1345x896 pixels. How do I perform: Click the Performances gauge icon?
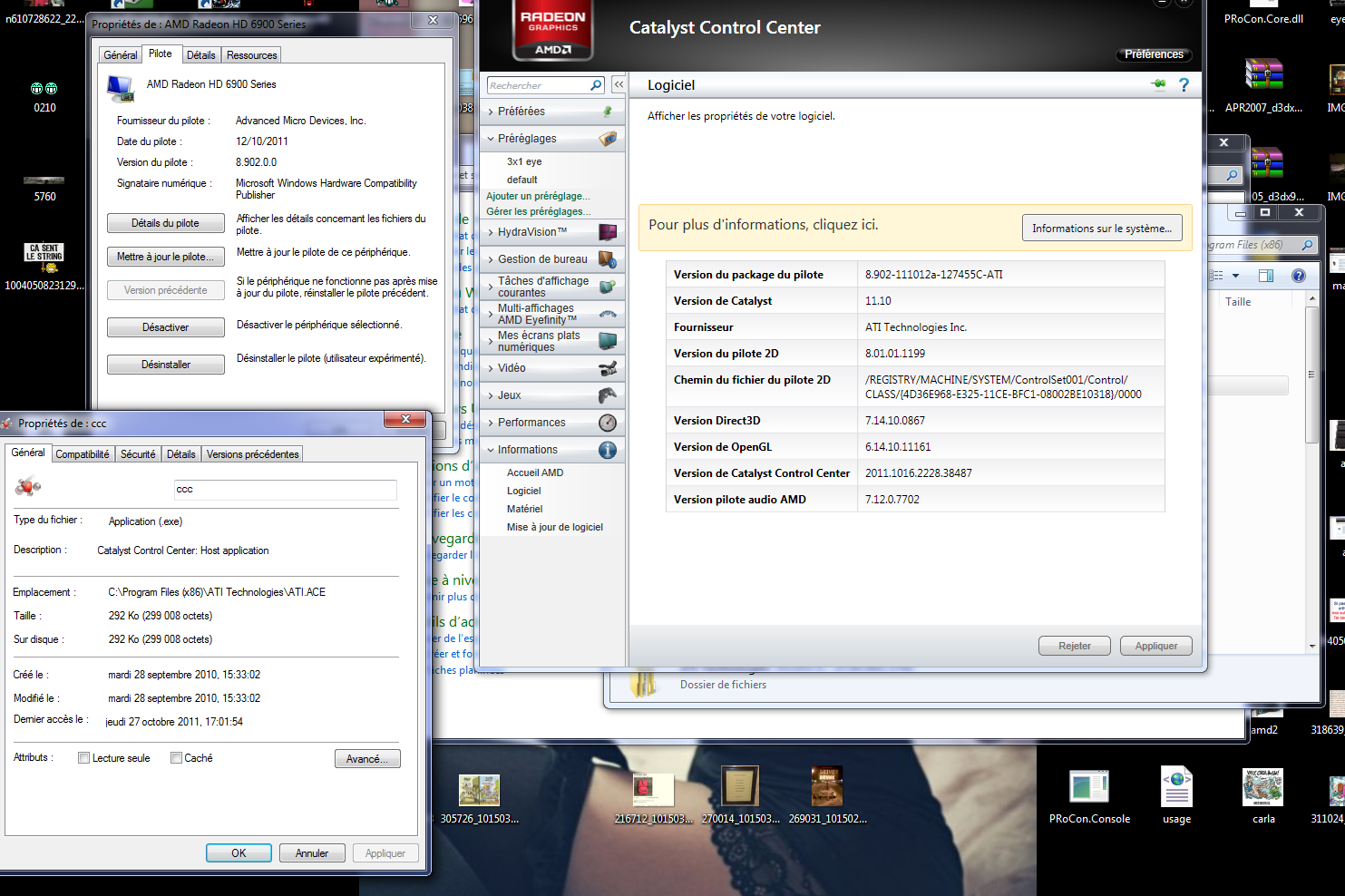pos(608,423)
